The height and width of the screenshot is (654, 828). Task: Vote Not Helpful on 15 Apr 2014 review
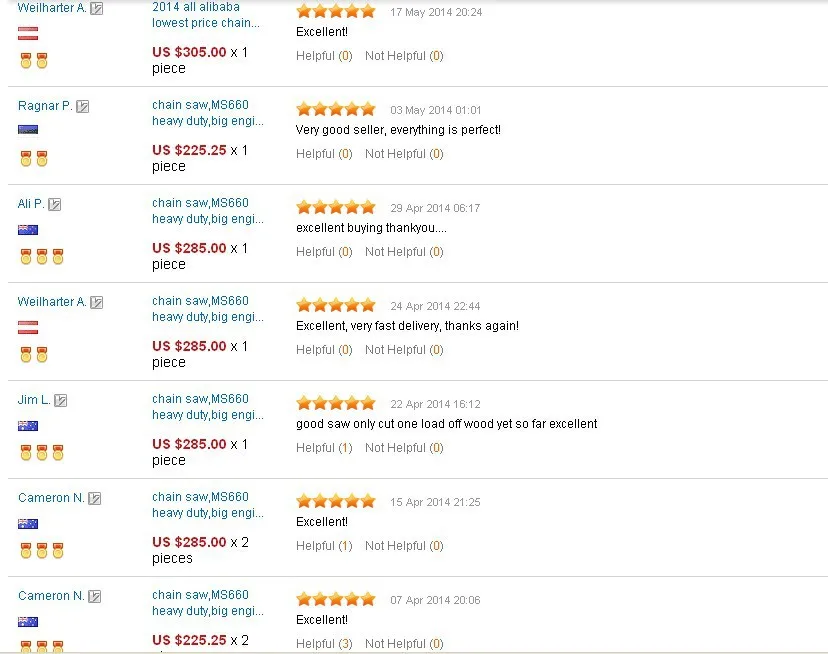(404, 546)
